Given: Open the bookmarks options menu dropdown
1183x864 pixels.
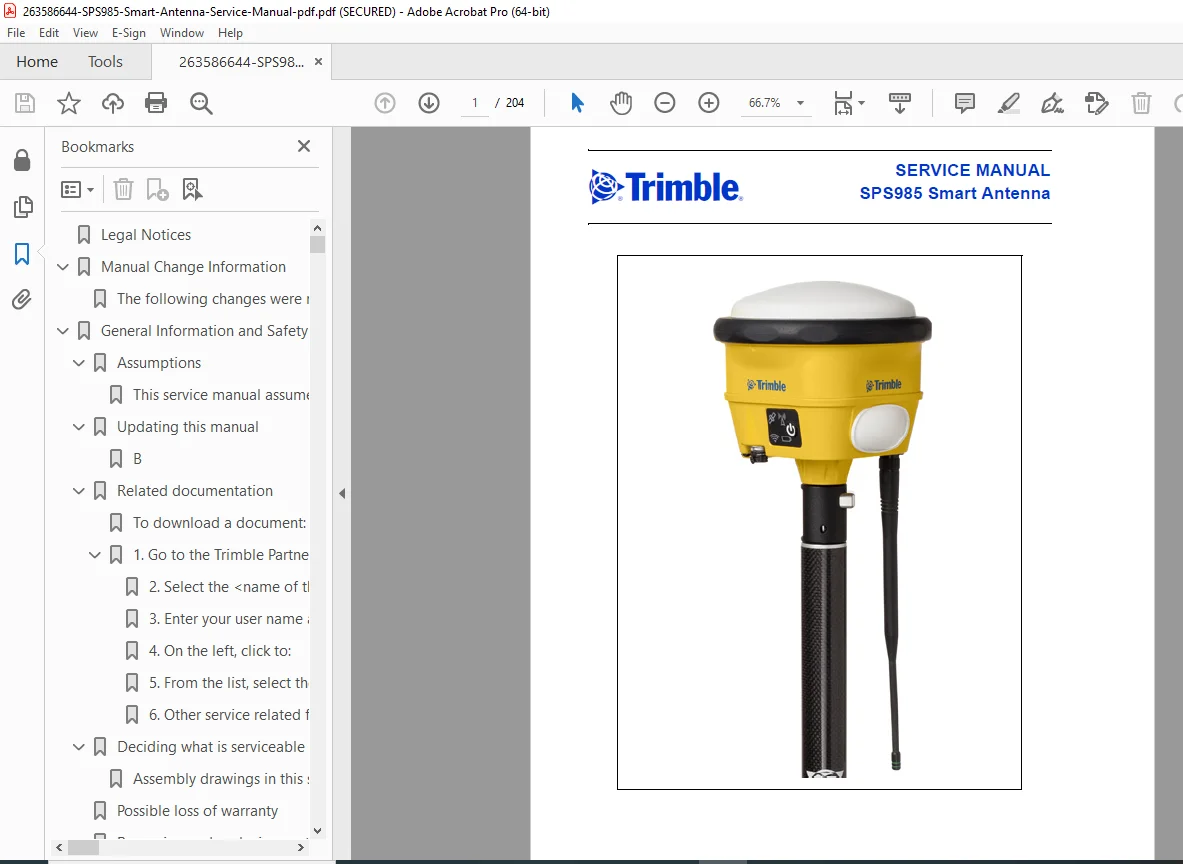Looking at the screenshot, I should (x=77, y=189).
